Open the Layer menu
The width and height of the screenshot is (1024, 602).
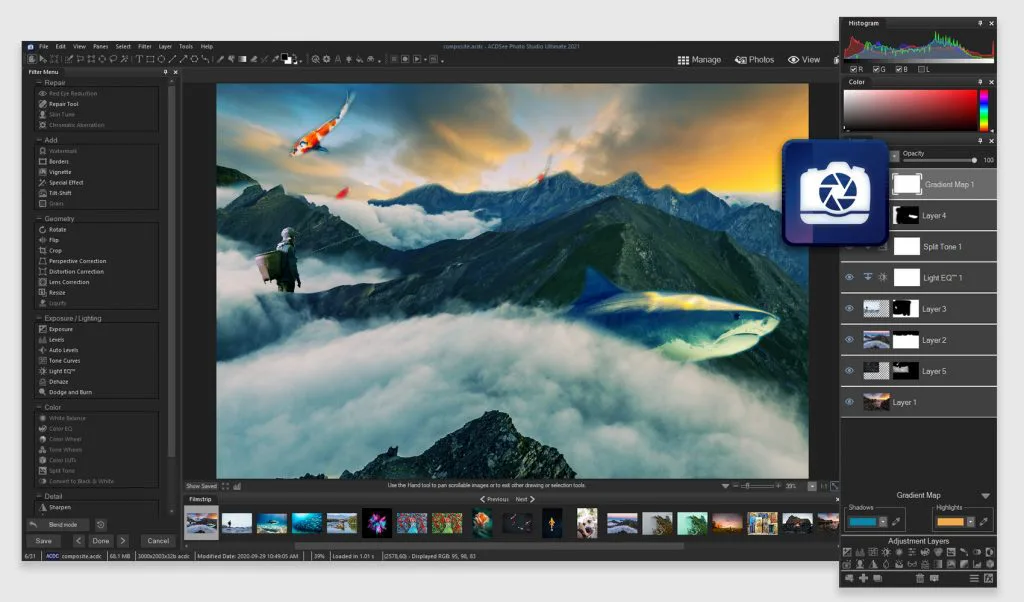click(165, 46)
